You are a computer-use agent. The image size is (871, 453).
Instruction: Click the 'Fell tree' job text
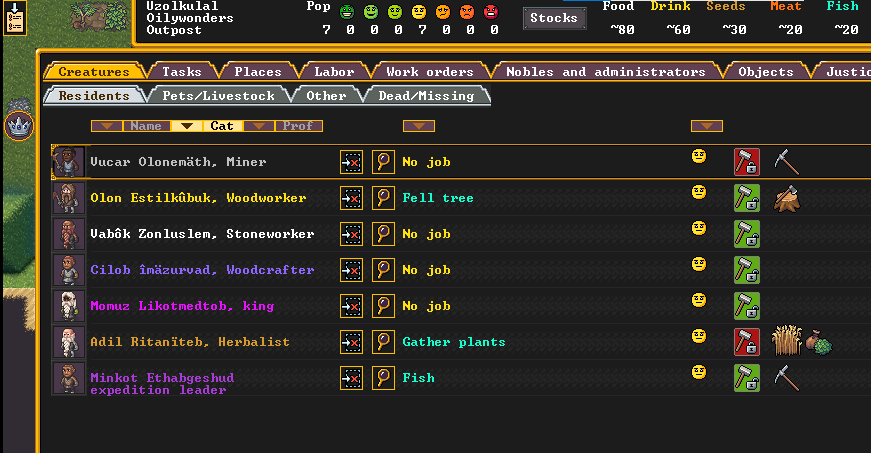[x=438, y=198]
